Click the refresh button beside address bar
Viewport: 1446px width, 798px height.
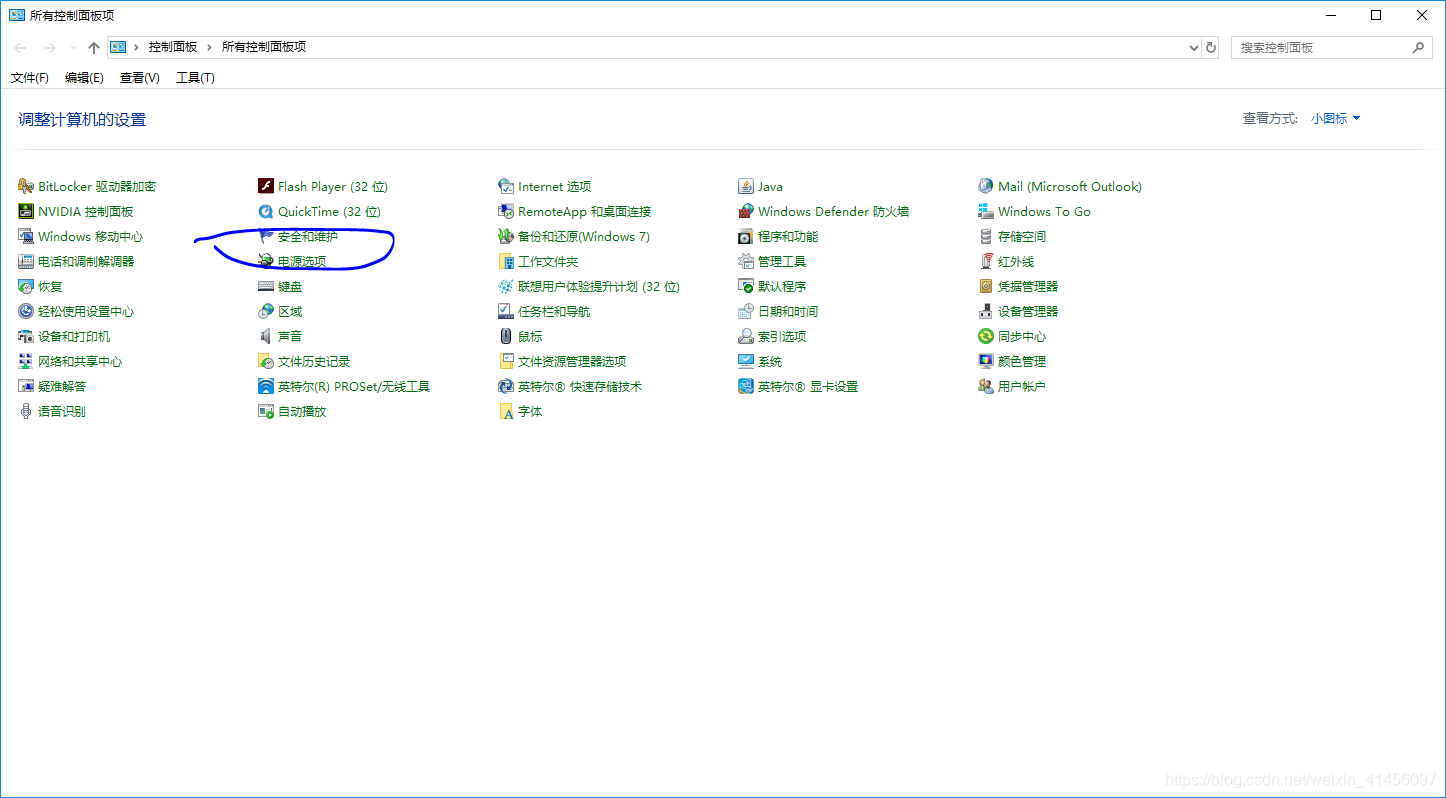pos(1211,47)
